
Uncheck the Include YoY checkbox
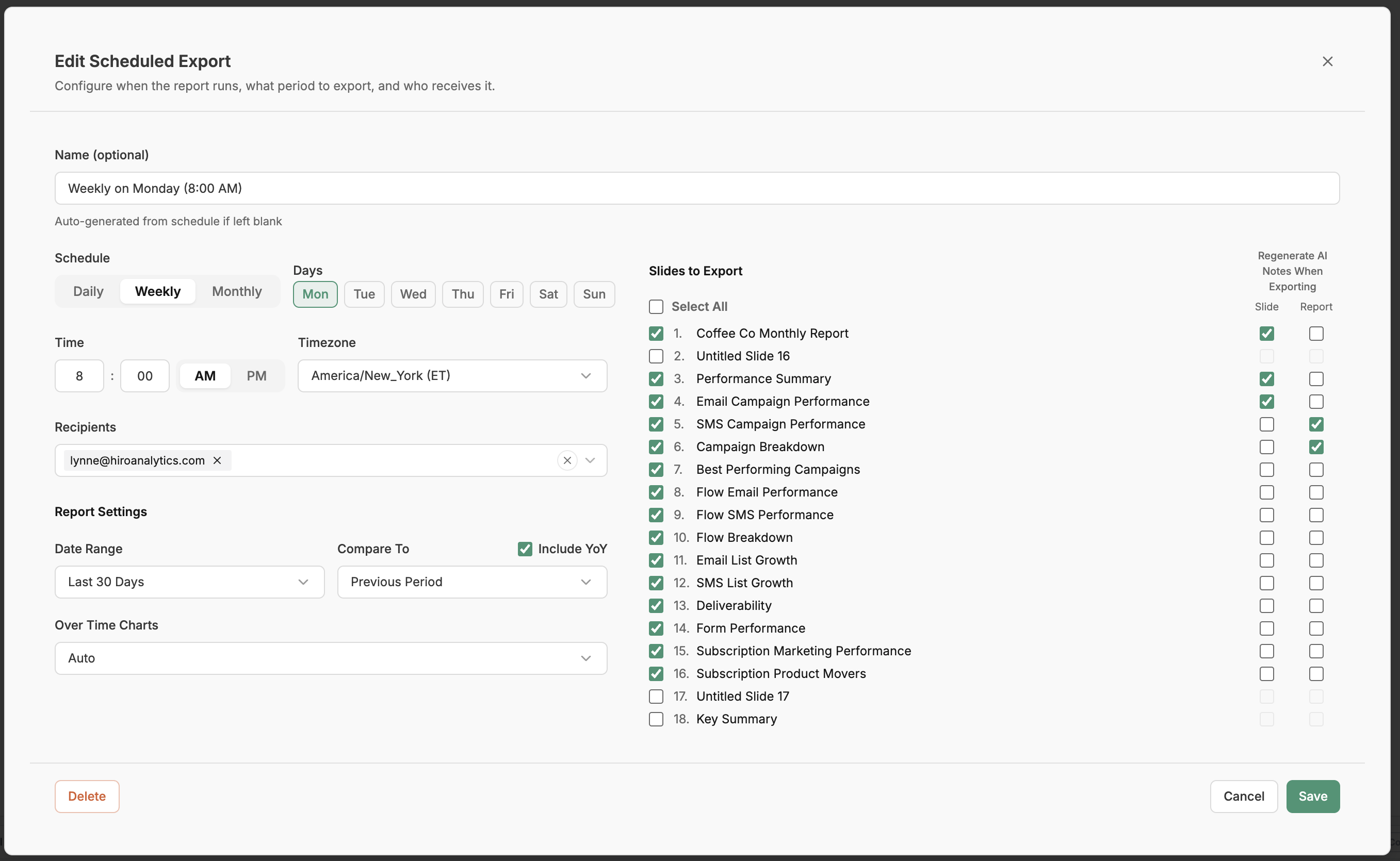tap(525, 549)
